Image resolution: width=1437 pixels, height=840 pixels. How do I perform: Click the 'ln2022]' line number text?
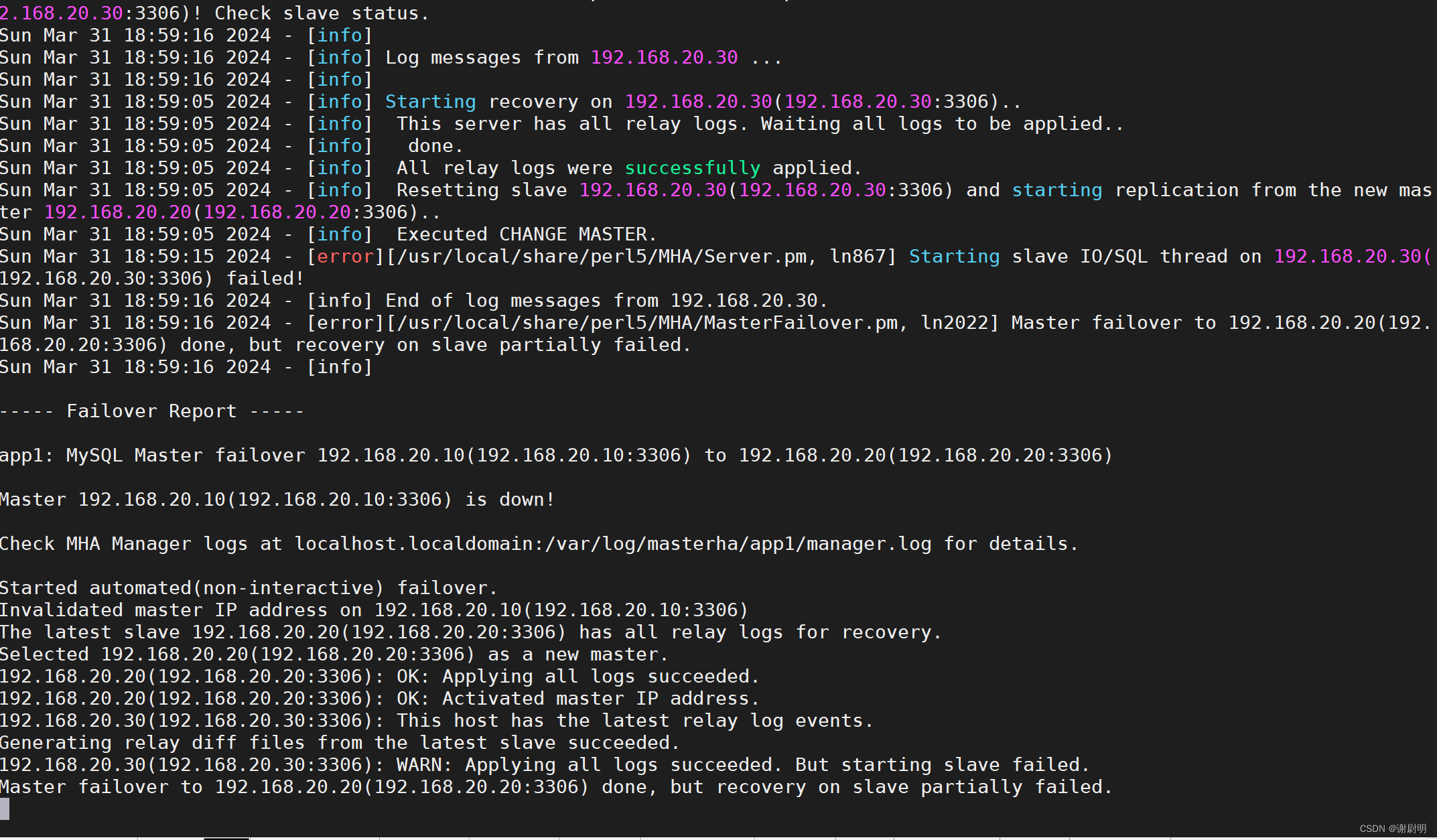960,323
